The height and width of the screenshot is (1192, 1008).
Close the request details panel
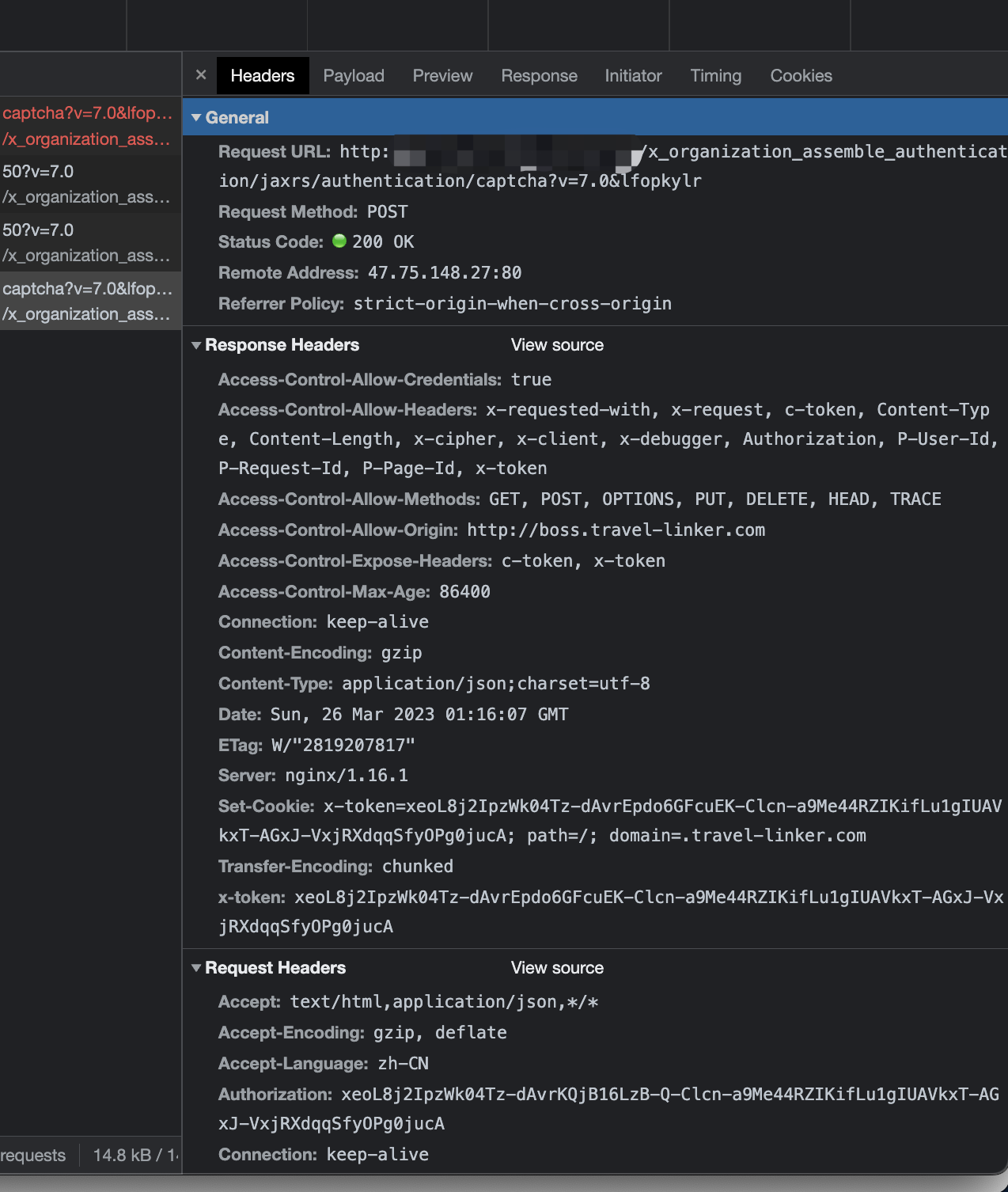(x=201, y=75)
